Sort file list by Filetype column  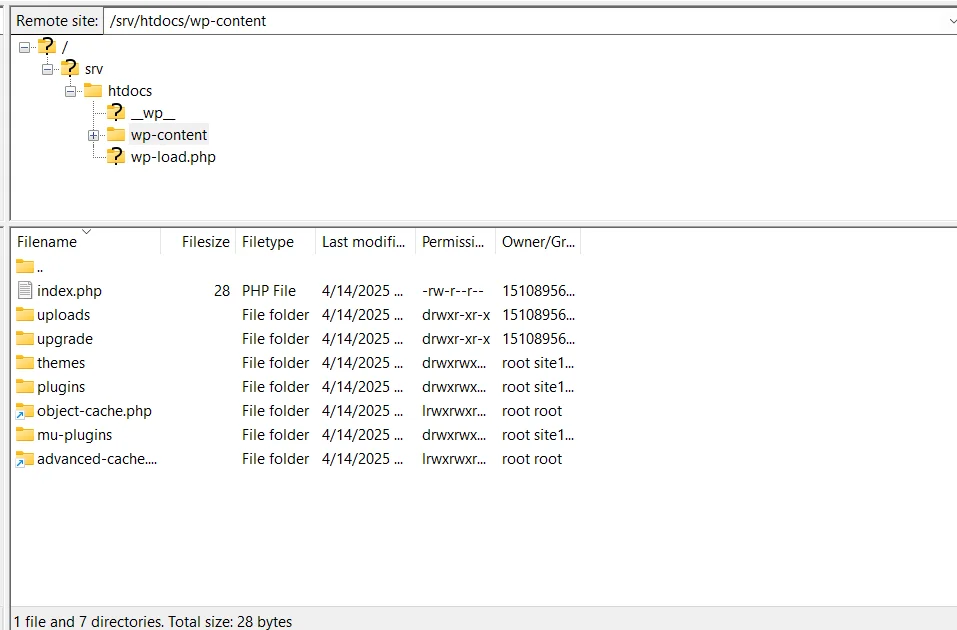[x=275, y=242]
